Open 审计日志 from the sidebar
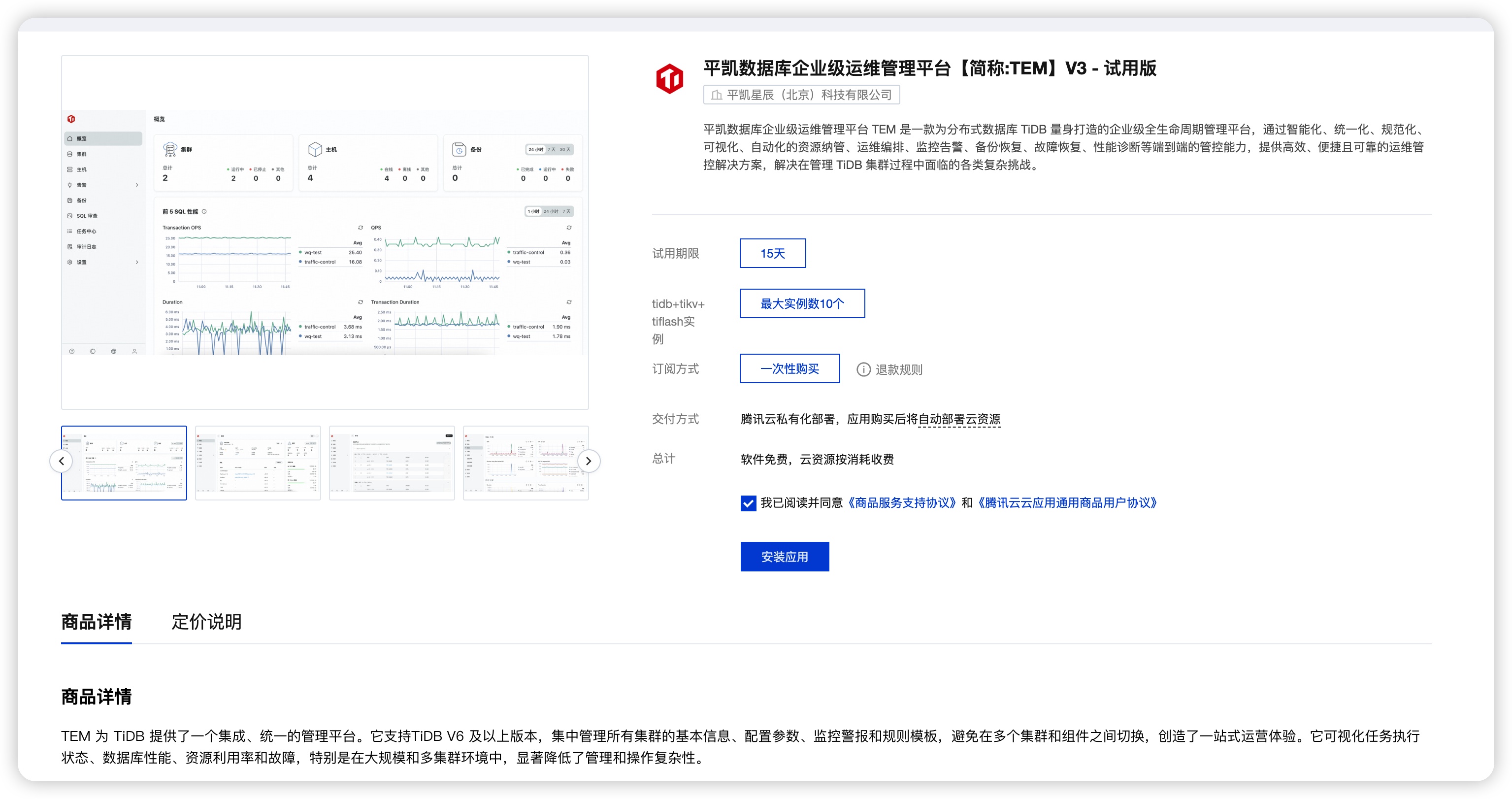Viewport: 1512px width, 799px height. click(86, 247)
